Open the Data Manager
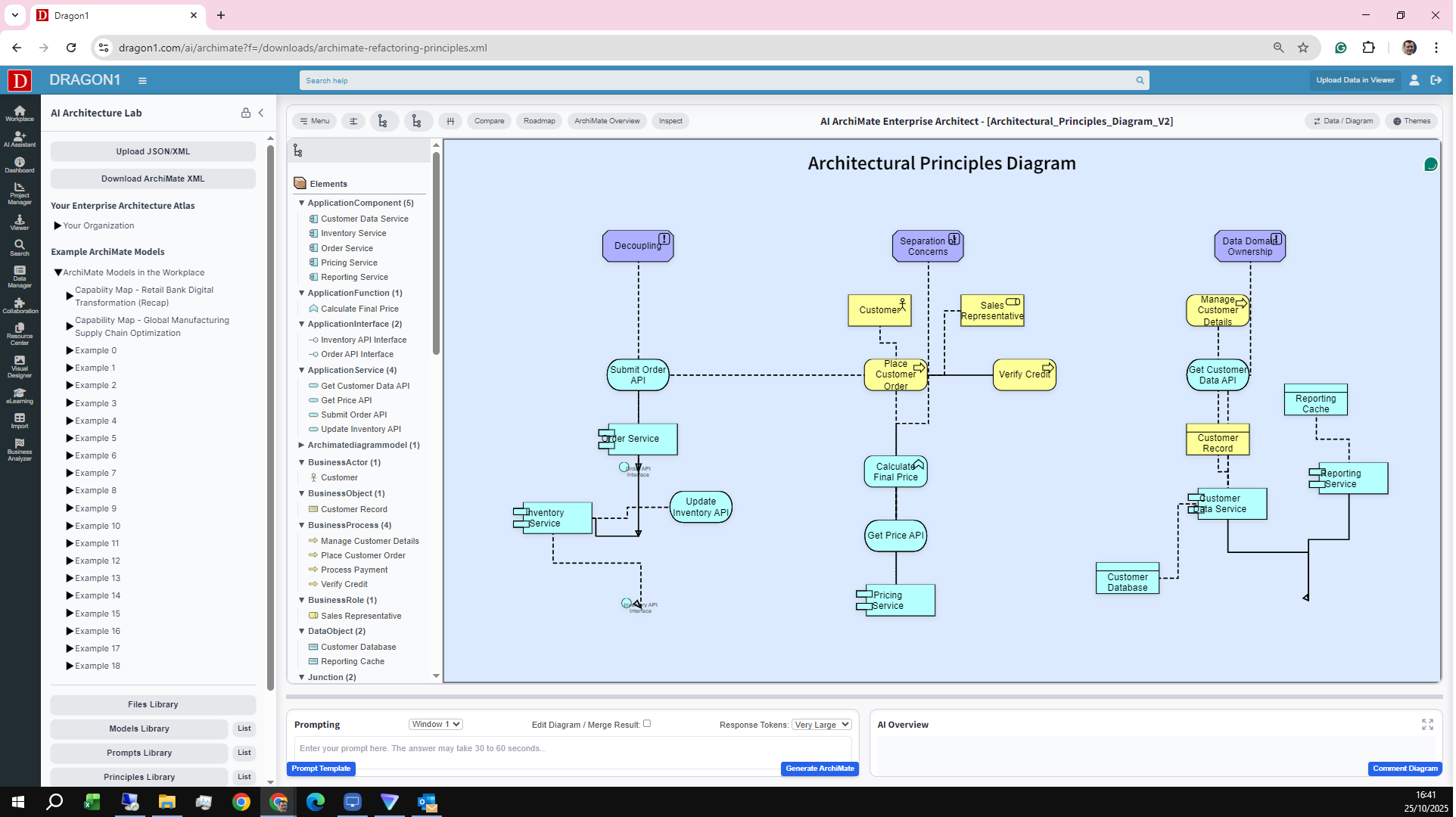The width and height of the screenshot is (1456, 817). click(19, 278)
